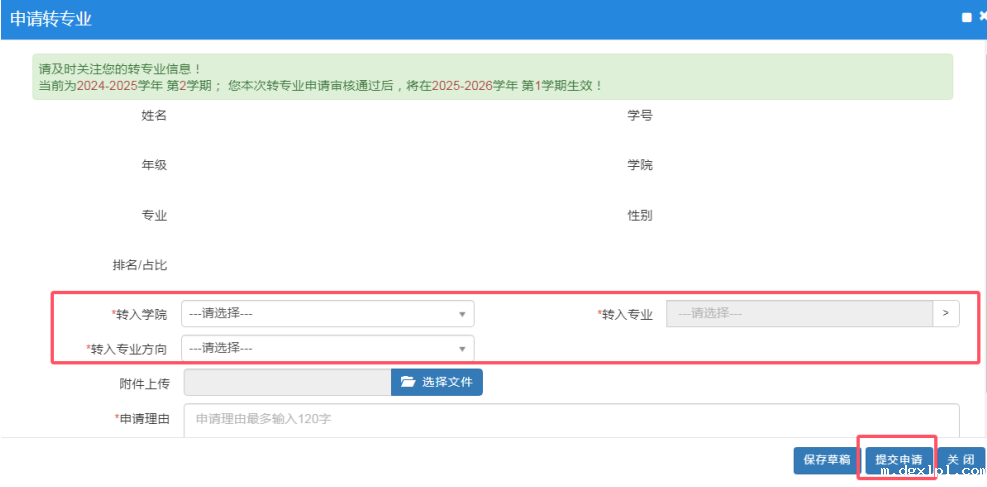The image size is (987, 487).
Task: Close the 申请转专业 dialog with the X icon
Action: tap(982, 18)
